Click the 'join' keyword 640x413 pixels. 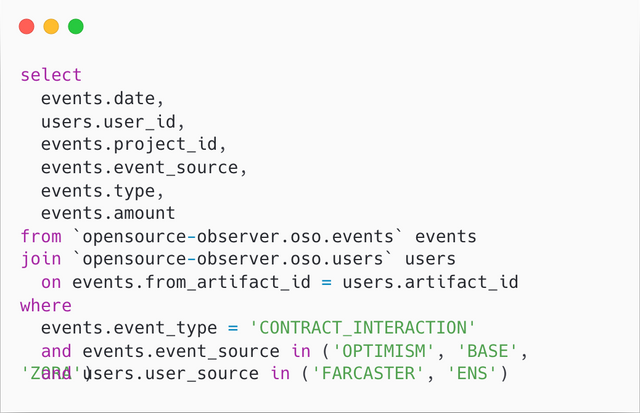(41, 260)
